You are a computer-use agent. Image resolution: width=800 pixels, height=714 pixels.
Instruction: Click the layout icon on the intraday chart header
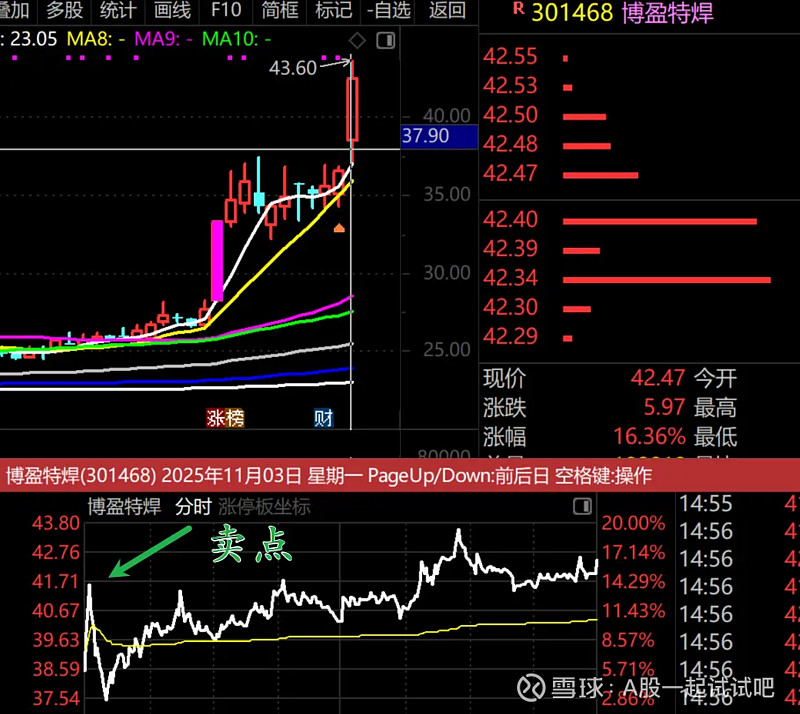[x=581, y=506]
